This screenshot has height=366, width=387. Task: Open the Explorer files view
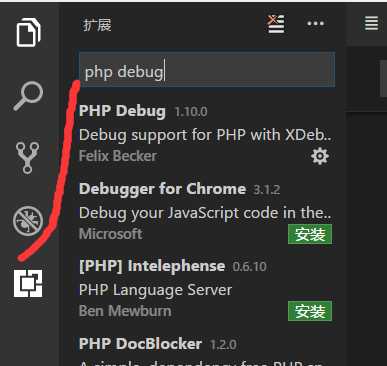point(29,32)
